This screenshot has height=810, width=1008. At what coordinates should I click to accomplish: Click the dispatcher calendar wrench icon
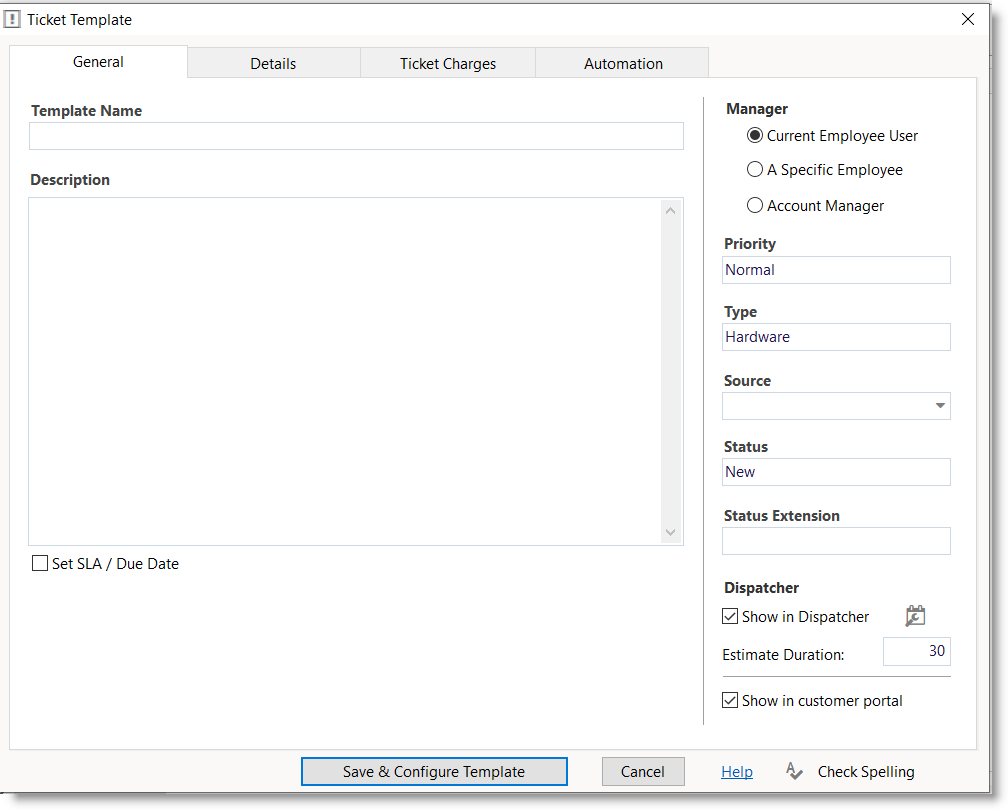click(x=915, y=617)
